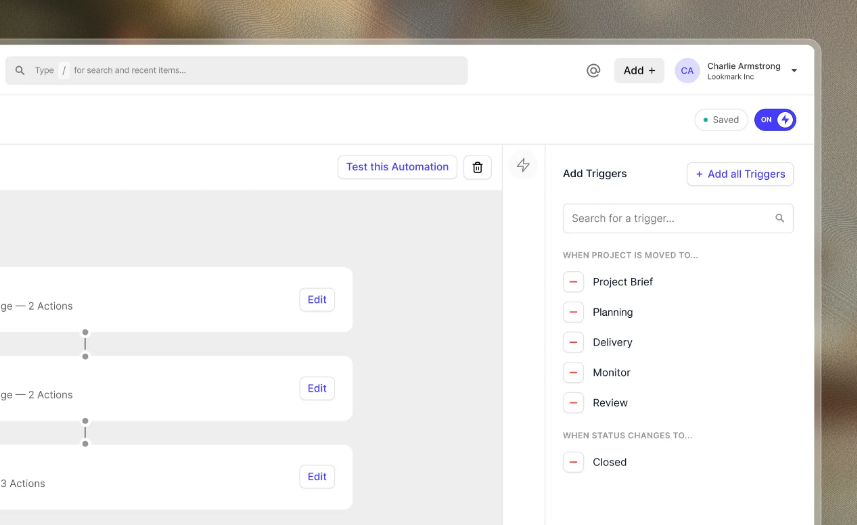This screenshot has height=525, width=857.
Task: Open the Add + menu
Action: [639, 70]
